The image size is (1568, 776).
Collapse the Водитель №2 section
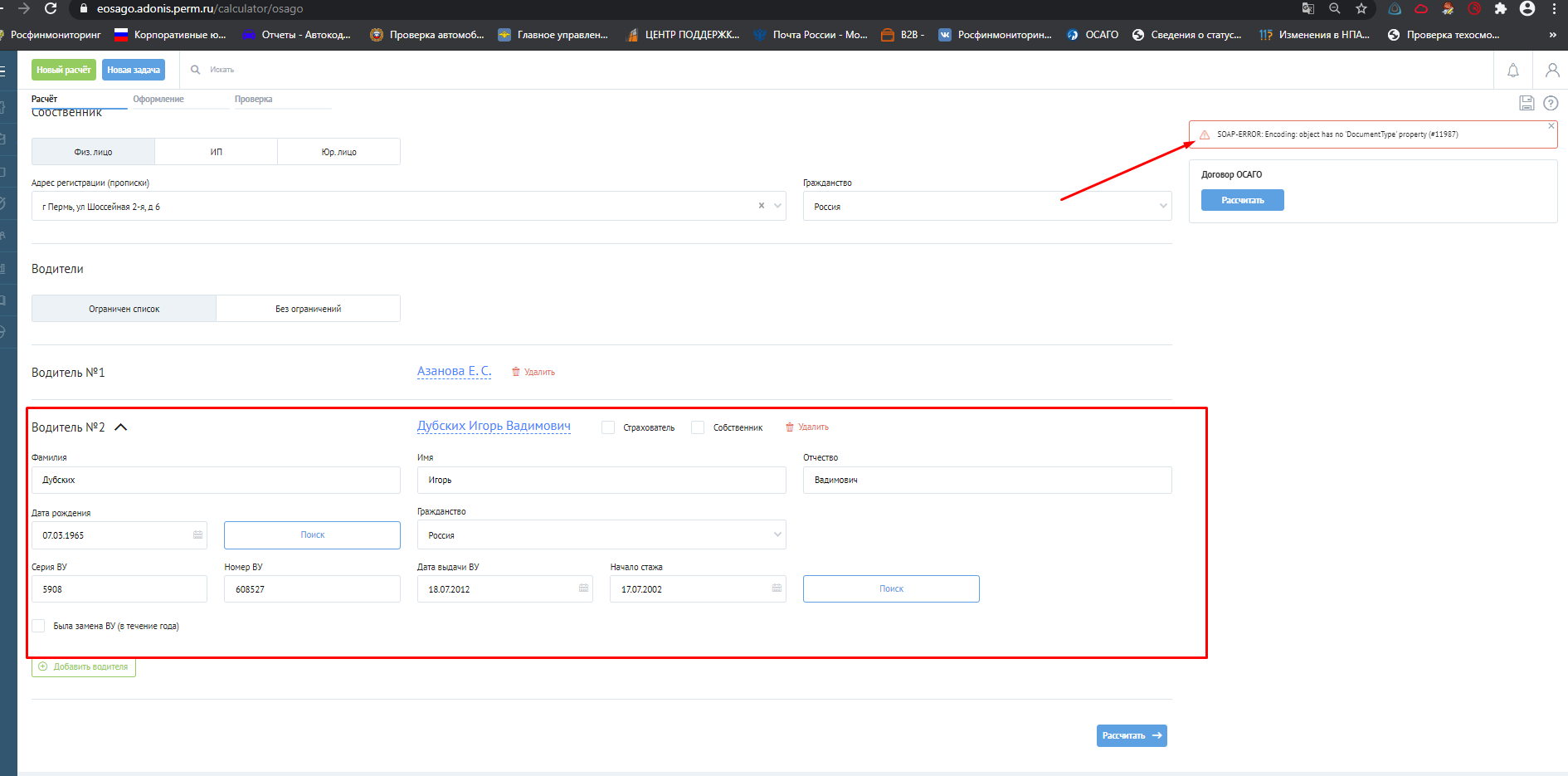[x=120, y=427]
